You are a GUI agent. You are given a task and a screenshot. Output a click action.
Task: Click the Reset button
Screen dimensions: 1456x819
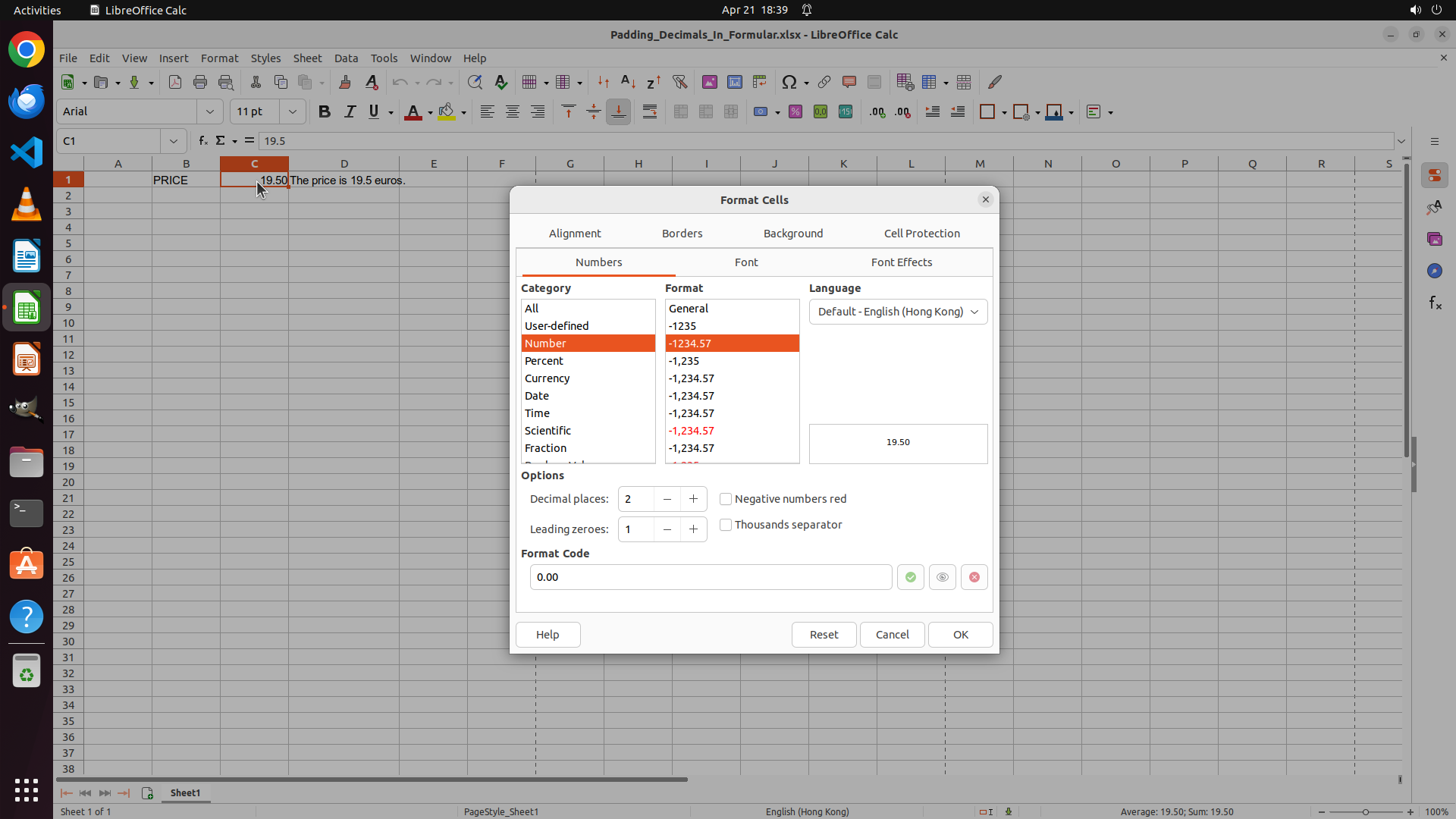824,635
